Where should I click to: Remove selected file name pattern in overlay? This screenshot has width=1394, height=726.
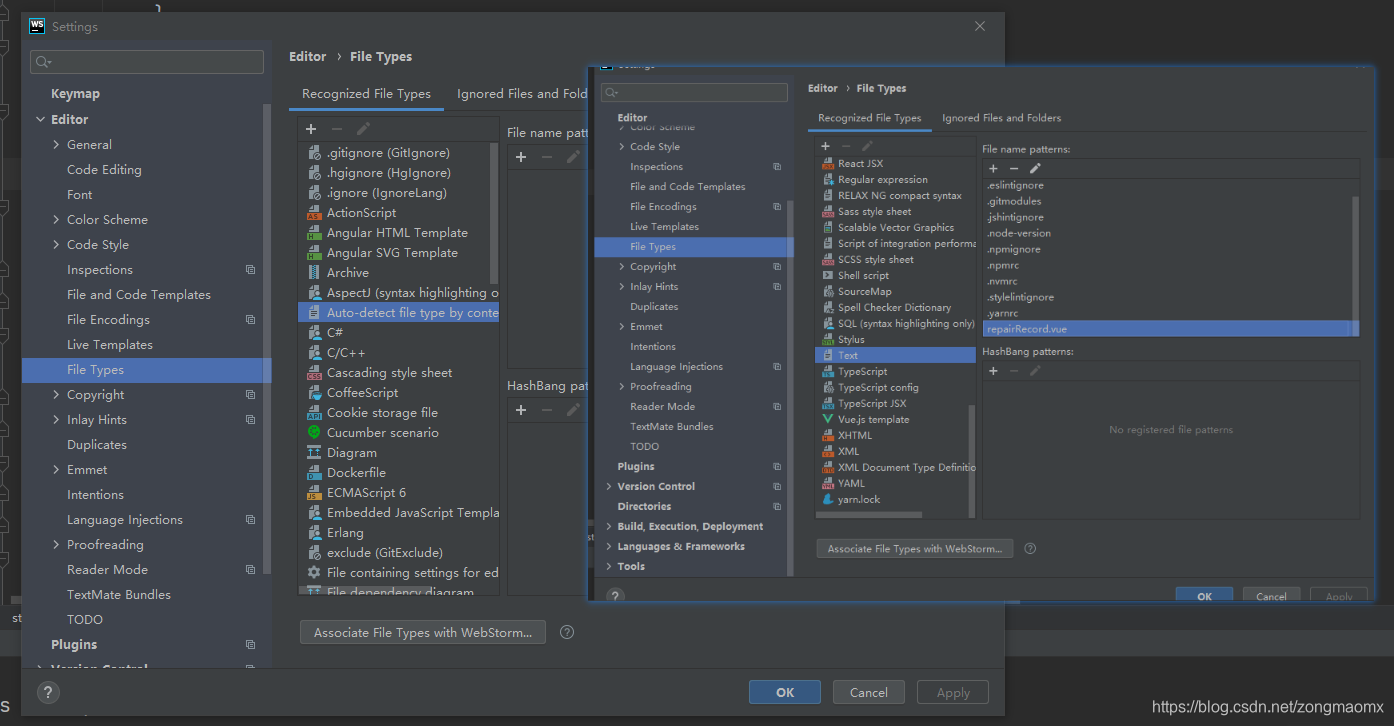coord(1014,169)
